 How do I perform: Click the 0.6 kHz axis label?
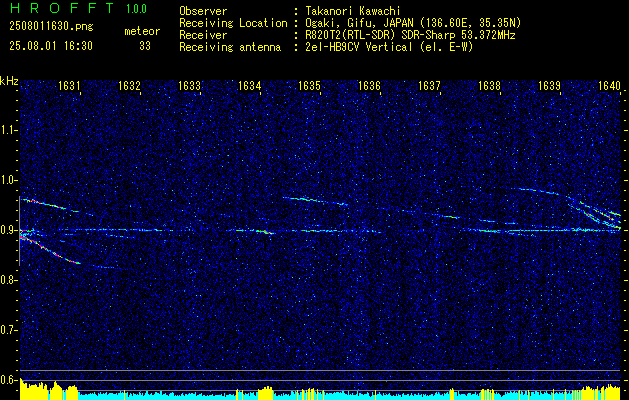tap(8, 380)
